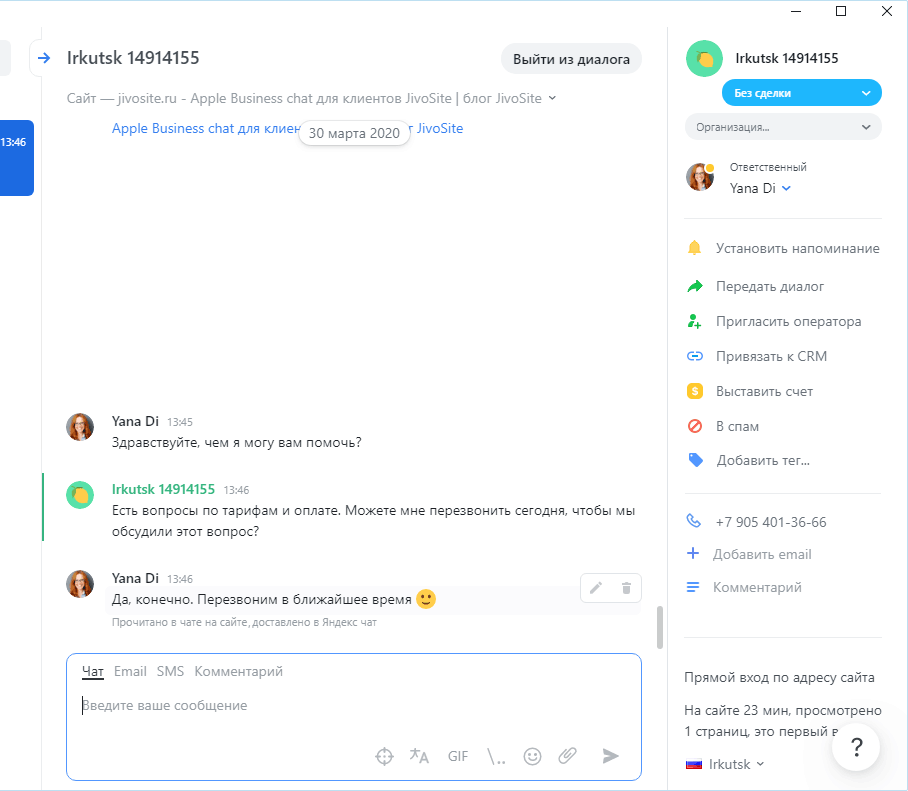Click the Выйти из диалога button

[571, 59]
